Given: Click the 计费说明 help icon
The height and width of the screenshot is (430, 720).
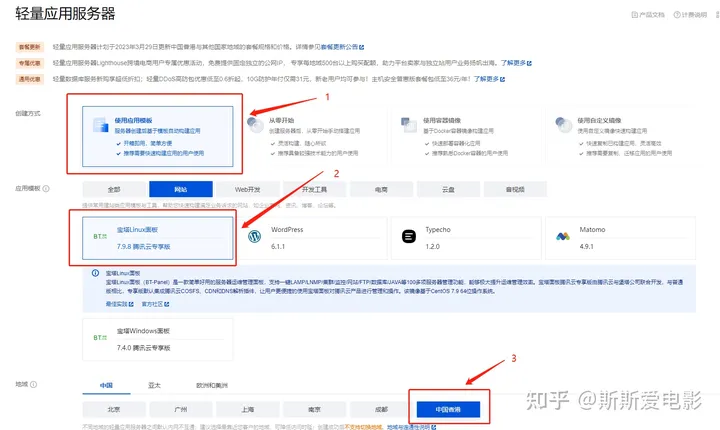Looking at the screenshot, I should tap(677, 15).
